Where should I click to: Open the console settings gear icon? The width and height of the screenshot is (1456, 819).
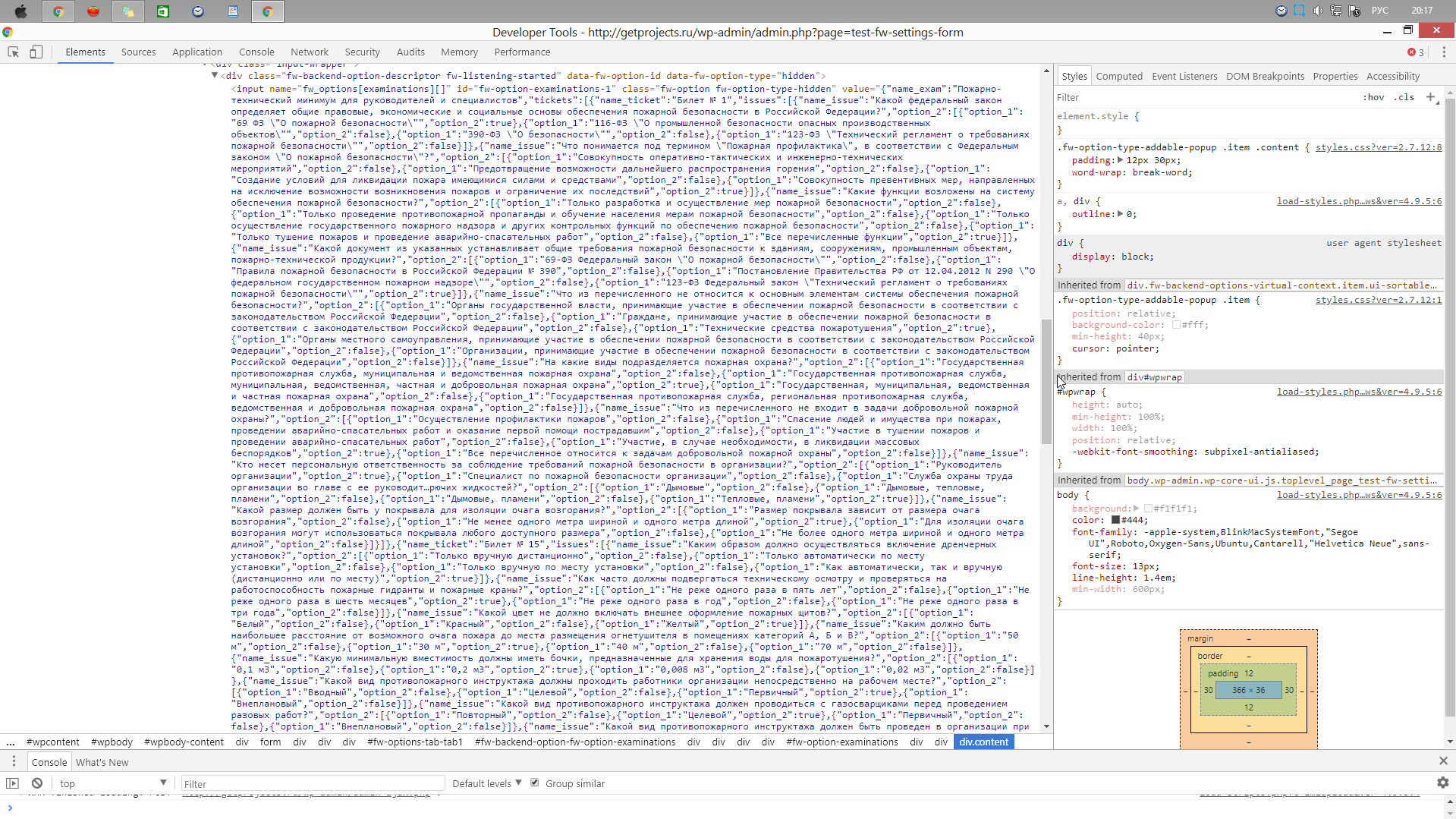pyautogui.click(x=1442, y=783)
